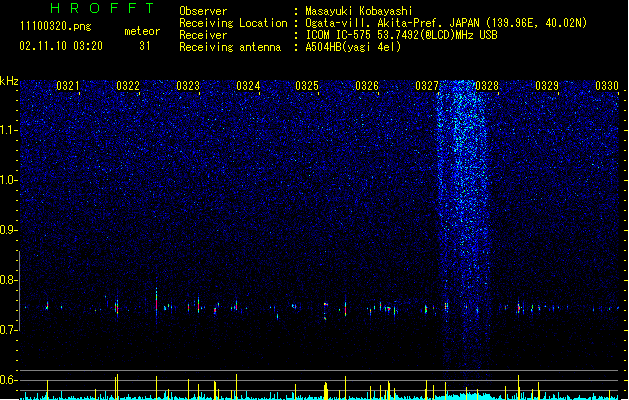The image size is (629, 400).
Task: Click the 0323 time marker
Action: coord(188,86)
